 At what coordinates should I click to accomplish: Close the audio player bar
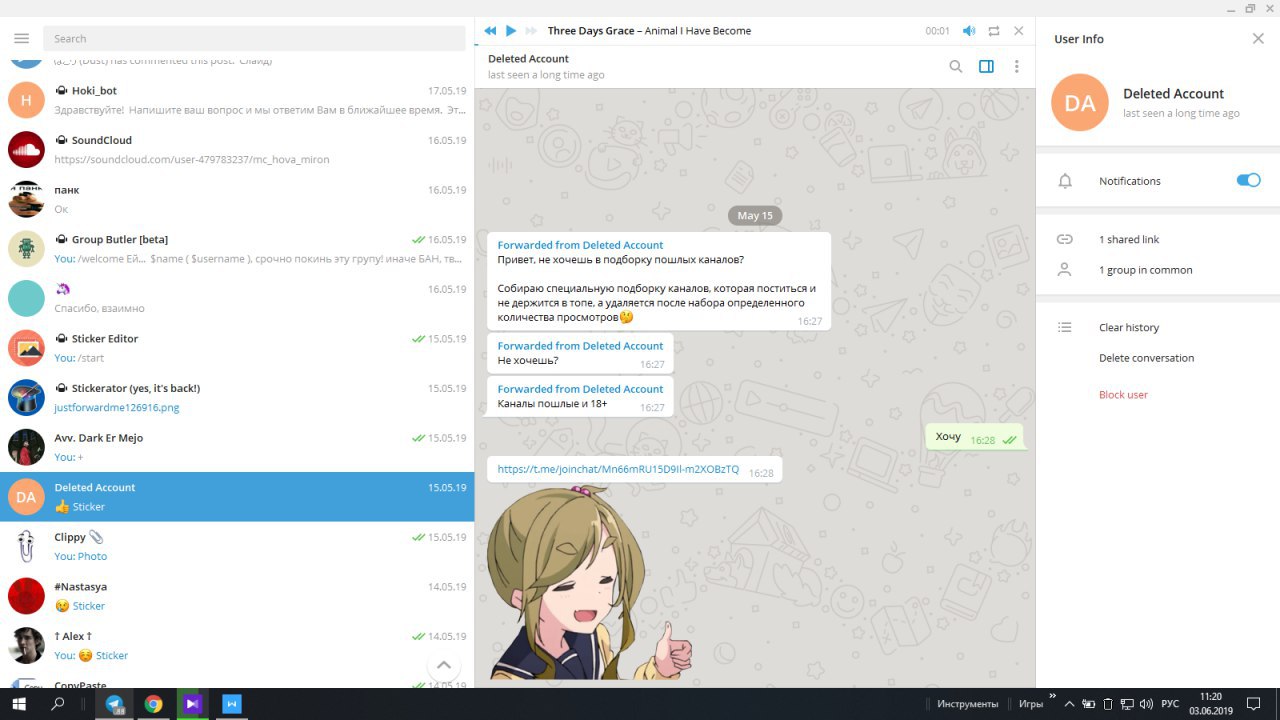[x=1019, y=31]
